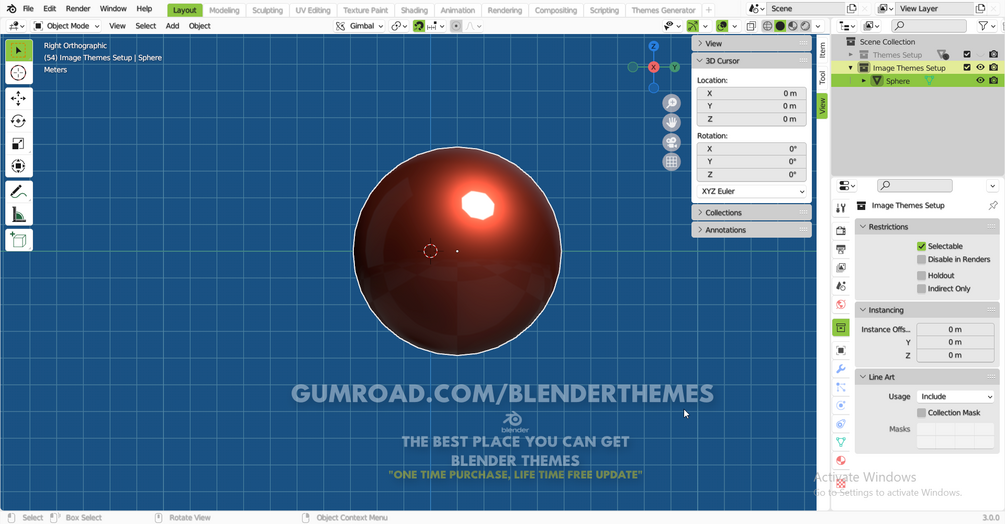
Task: Open the Particles properties tab icon
Action: 841,388
